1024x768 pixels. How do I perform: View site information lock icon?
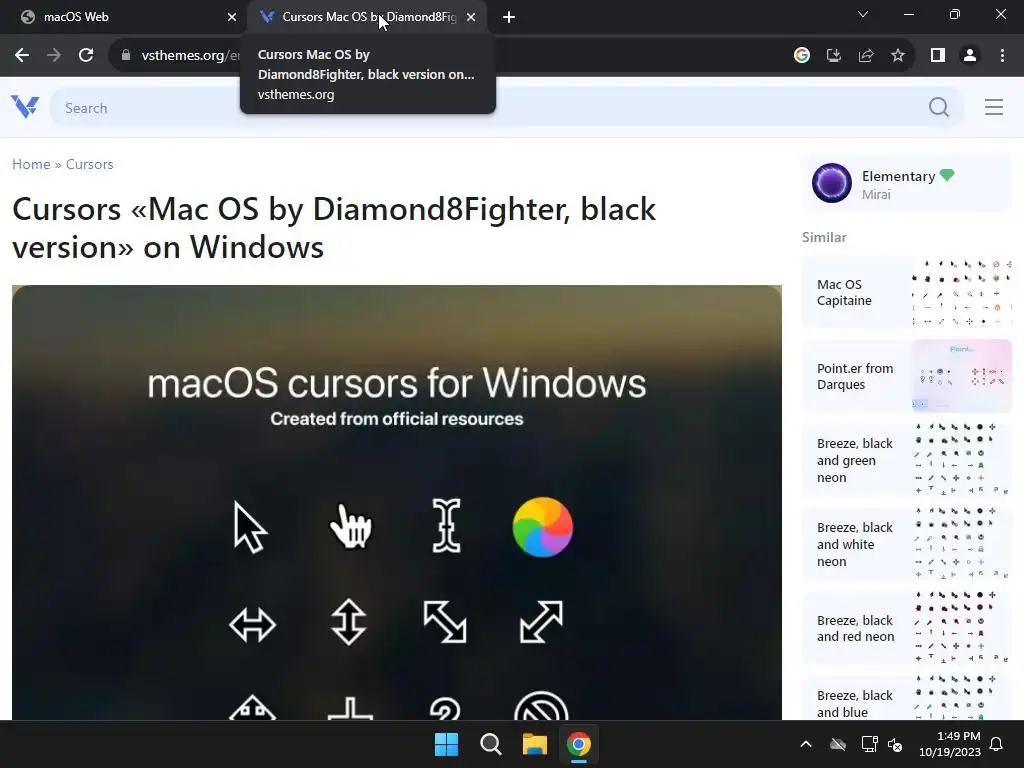125,56
